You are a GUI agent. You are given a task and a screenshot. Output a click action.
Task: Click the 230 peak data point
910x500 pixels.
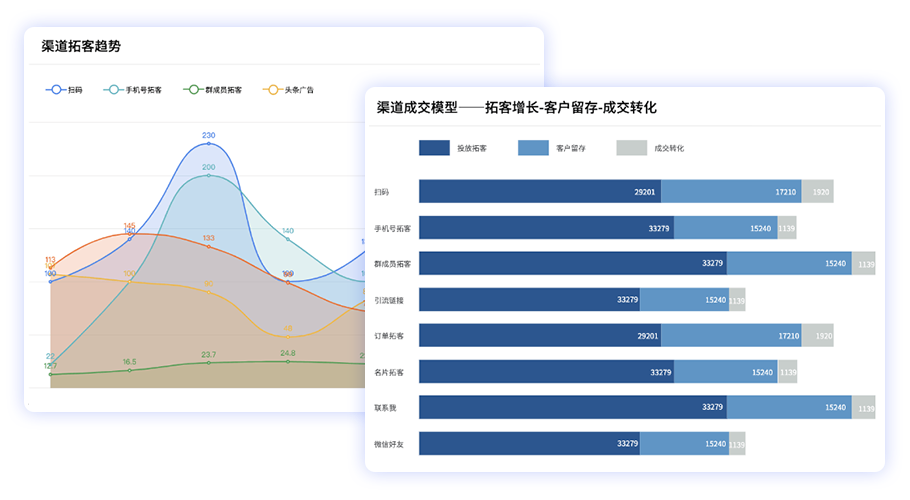point(208,143)
